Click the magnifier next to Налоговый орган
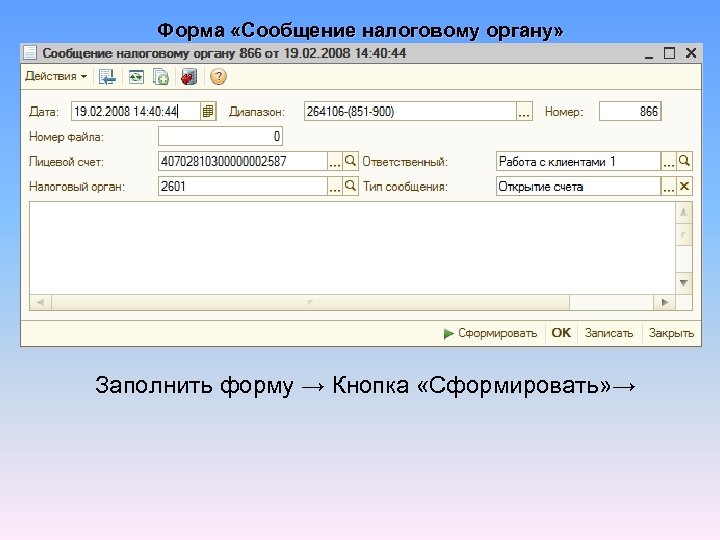The image size is (720, 540). tap(350, 186)
